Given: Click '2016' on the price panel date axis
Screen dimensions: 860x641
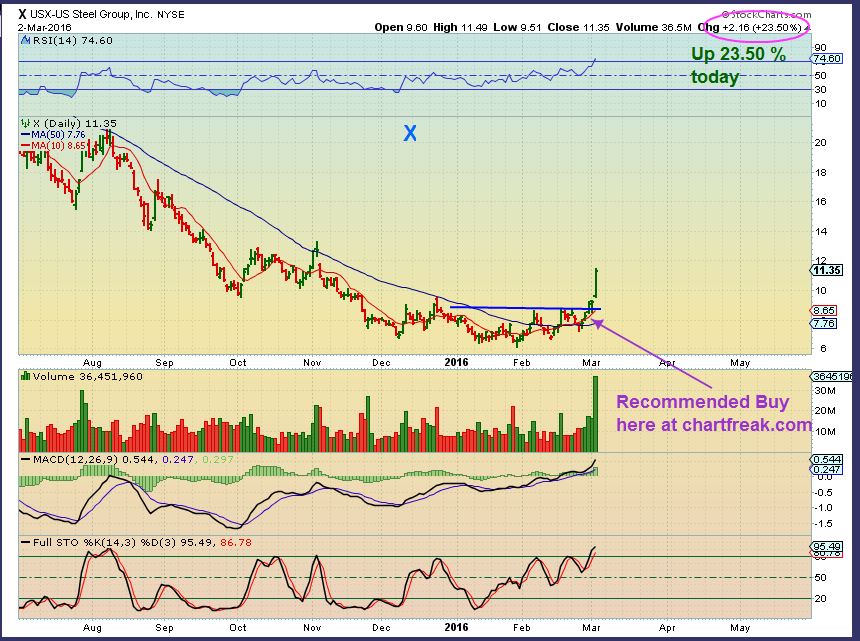Looking at the screenshot, I should 456,362.
